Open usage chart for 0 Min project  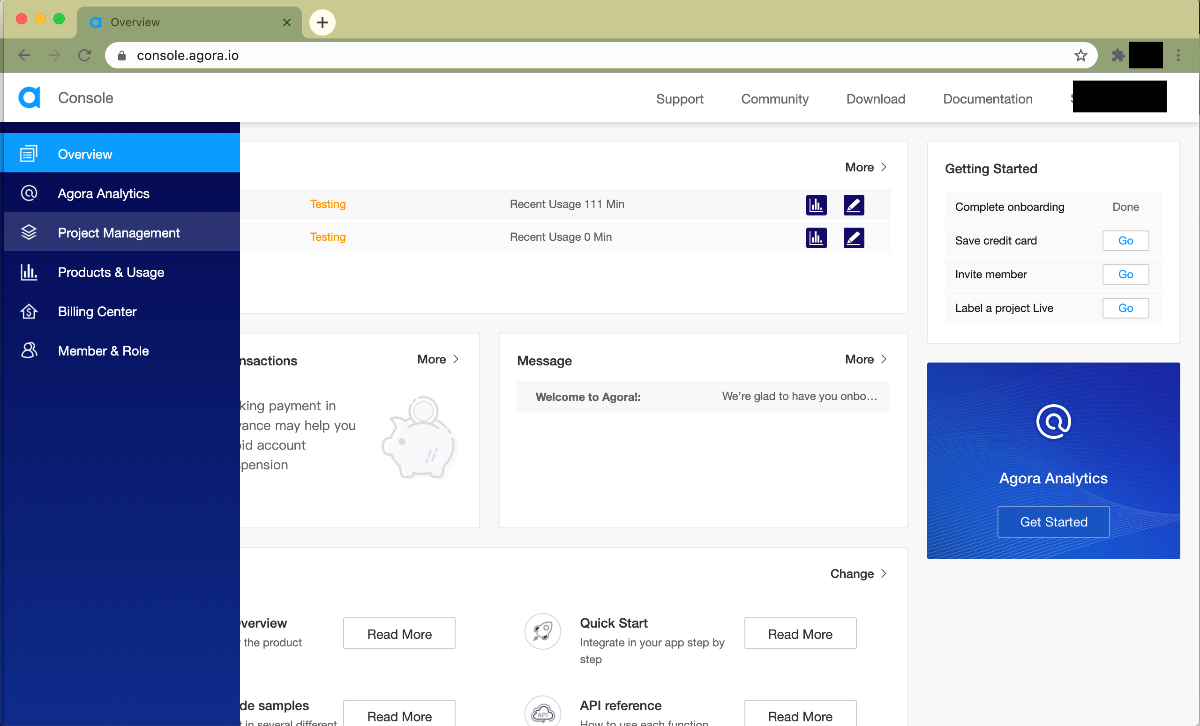coord(816,238)
